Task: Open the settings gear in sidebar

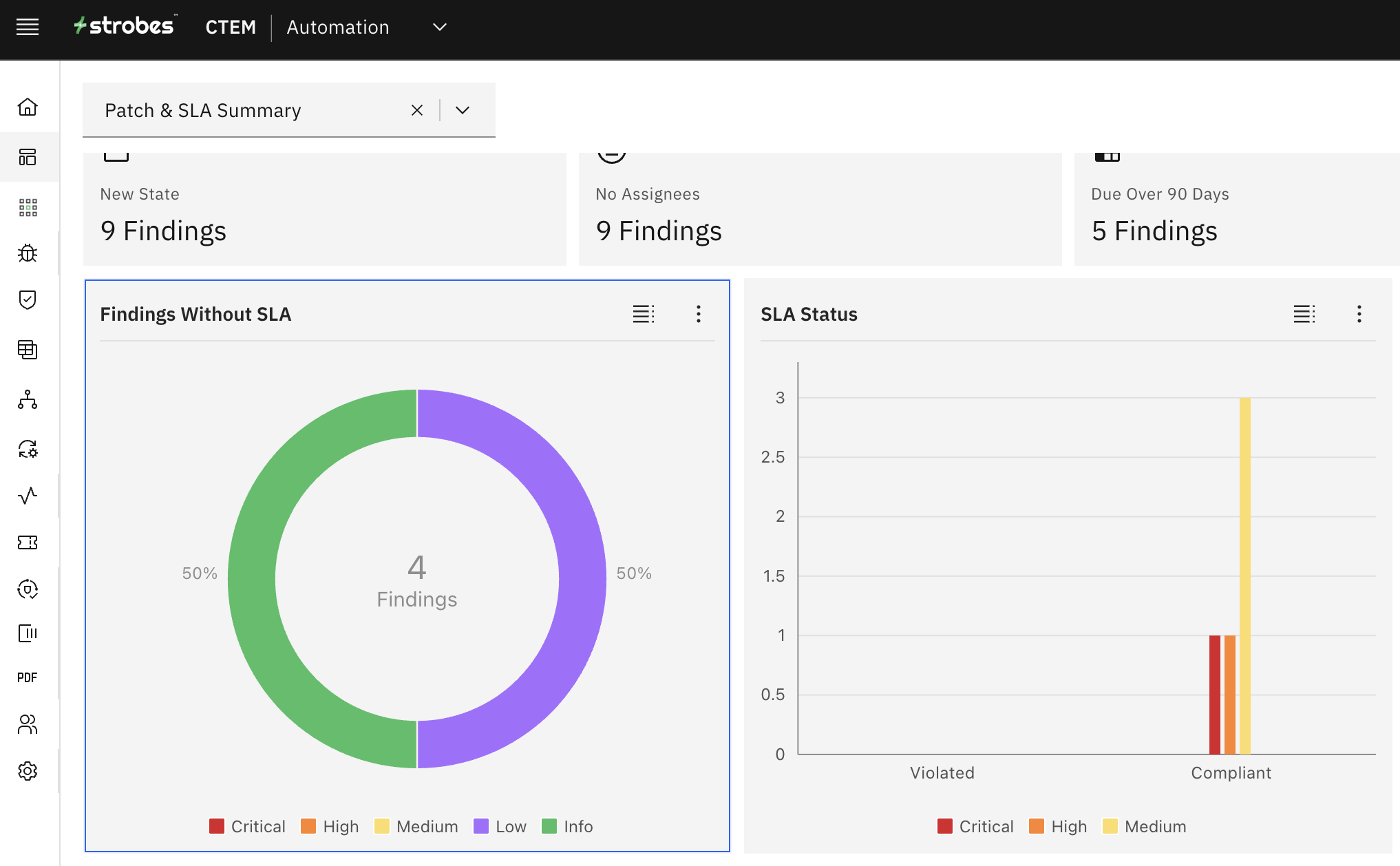Action: 28,771
